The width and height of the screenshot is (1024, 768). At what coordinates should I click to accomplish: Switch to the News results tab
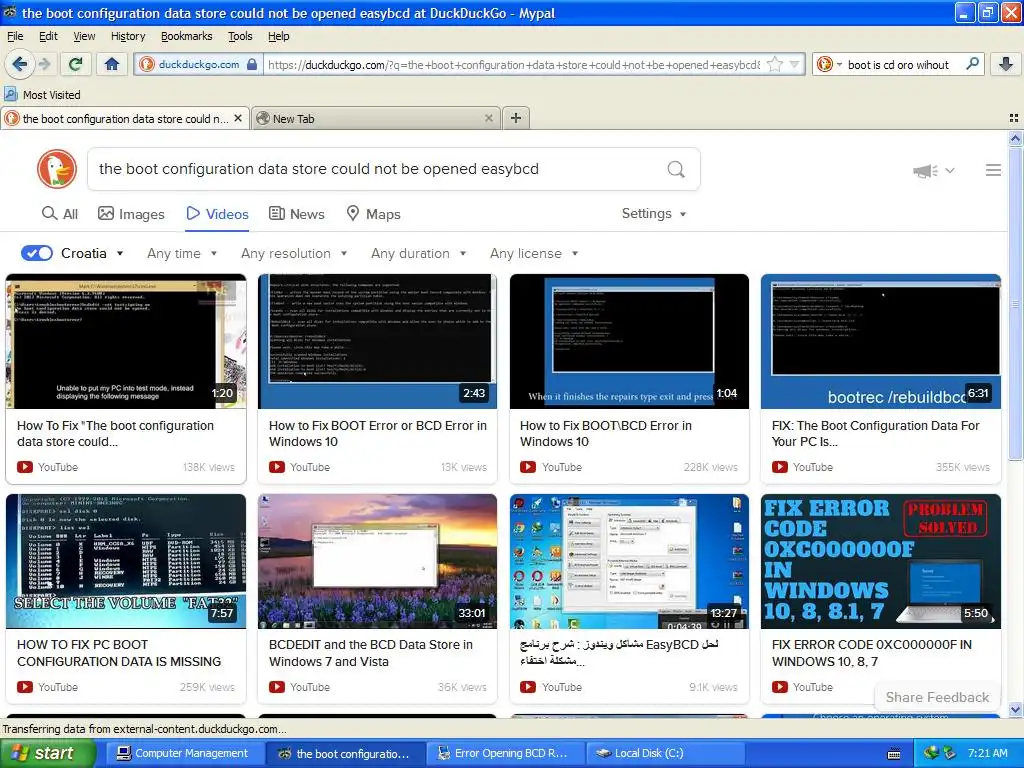point(297,214)
